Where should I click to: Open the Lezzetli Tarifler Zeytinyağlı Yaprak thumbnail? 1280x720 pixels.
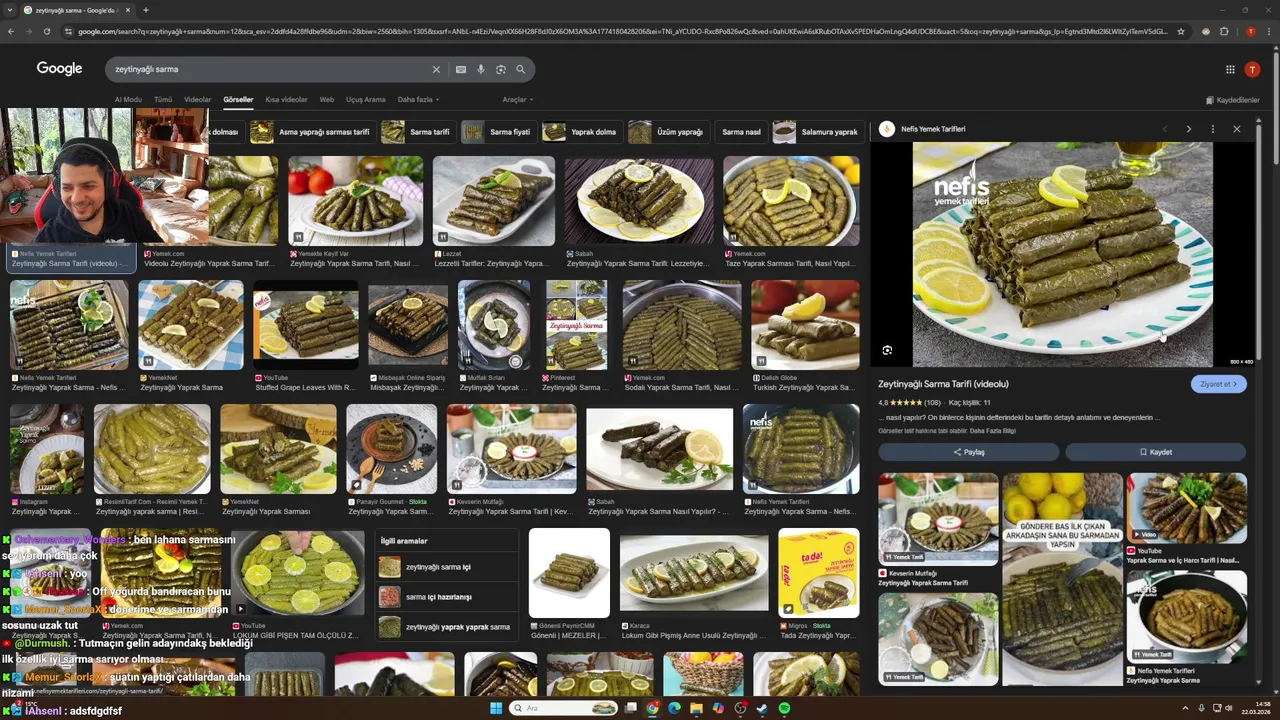(x=493, y=201)
